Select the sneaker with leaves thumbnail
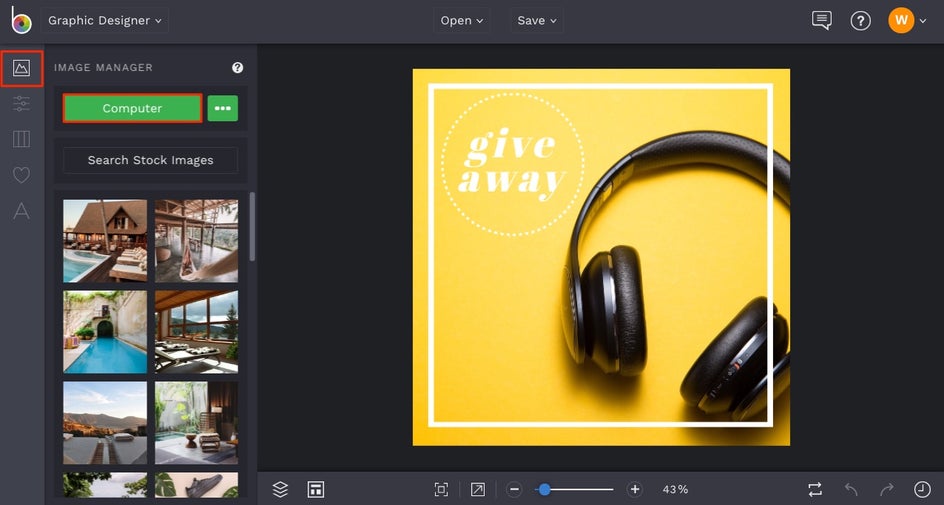Viewport: 944px width, 505px height. 196,485
